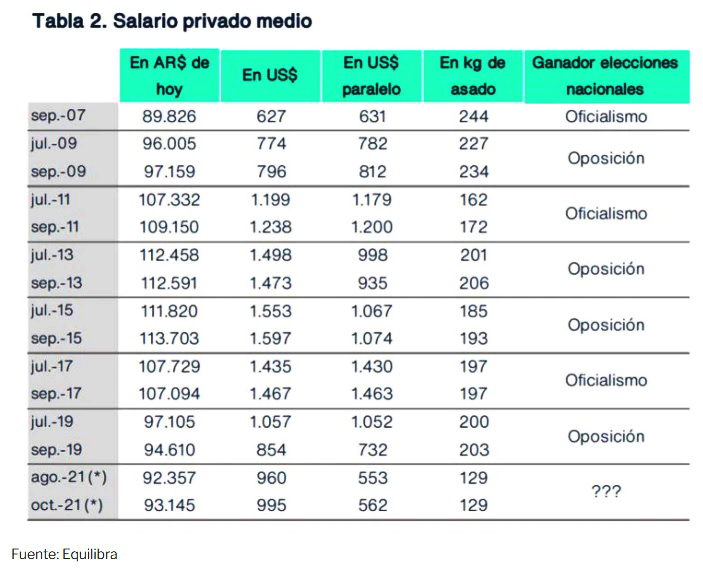Click the 1.597 US$ value

pyautogui.click(x=270, y=338)
